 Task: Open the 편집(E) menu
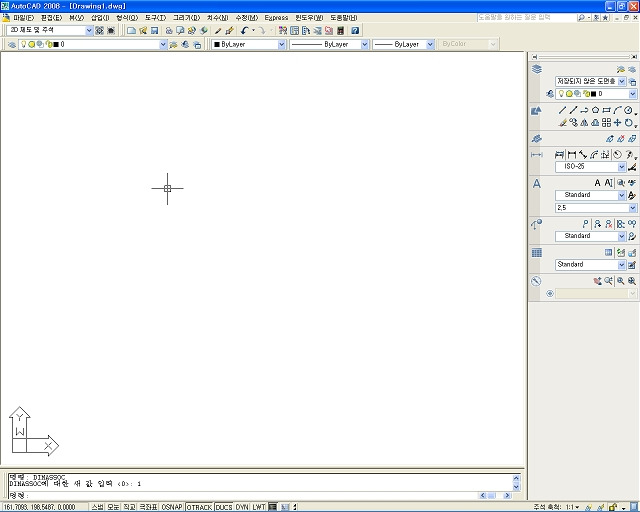click(51, 18)
